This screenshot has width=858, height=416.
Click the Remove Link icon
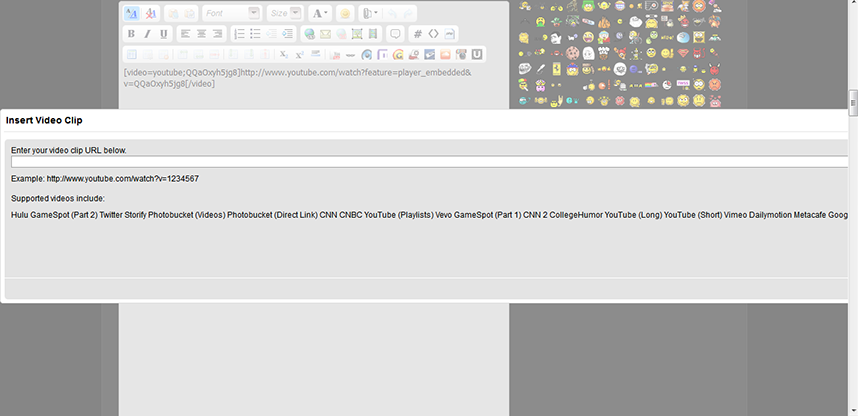[x=341, y=34]
